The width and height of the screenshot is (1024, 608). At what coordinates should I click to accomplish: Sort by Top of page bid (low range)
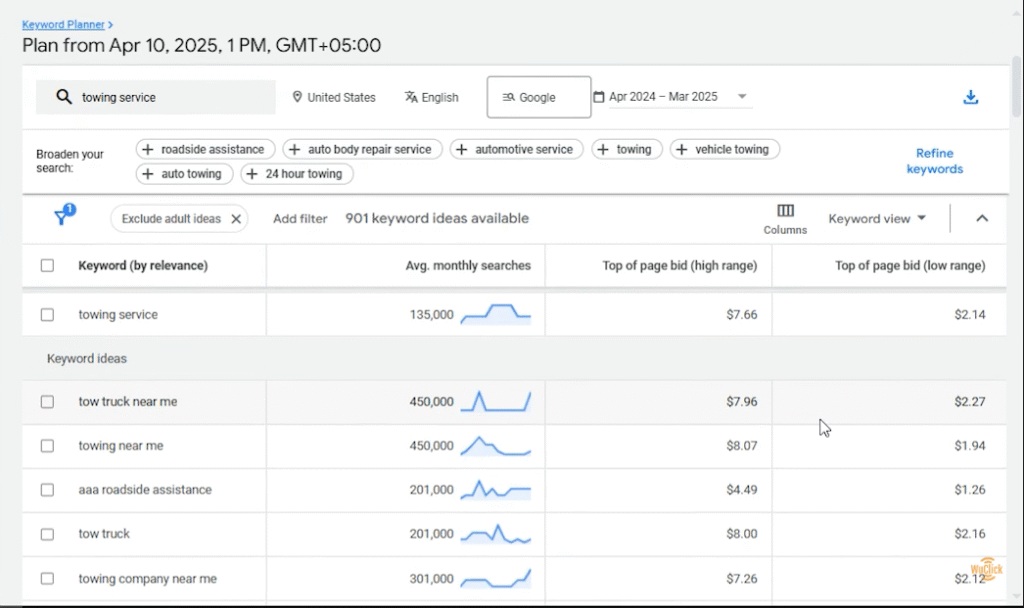click(x=910, y=266)
